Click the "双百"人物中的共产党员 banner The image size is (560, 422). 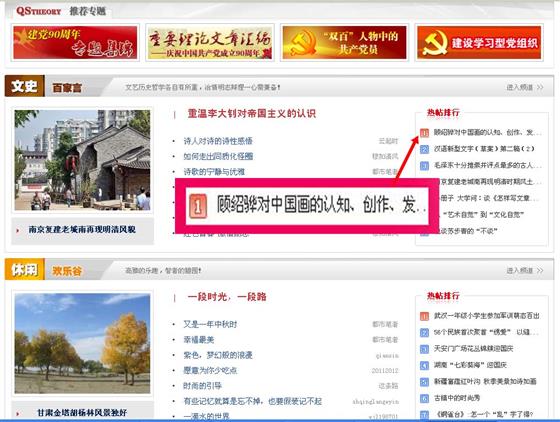click(344, 42)
